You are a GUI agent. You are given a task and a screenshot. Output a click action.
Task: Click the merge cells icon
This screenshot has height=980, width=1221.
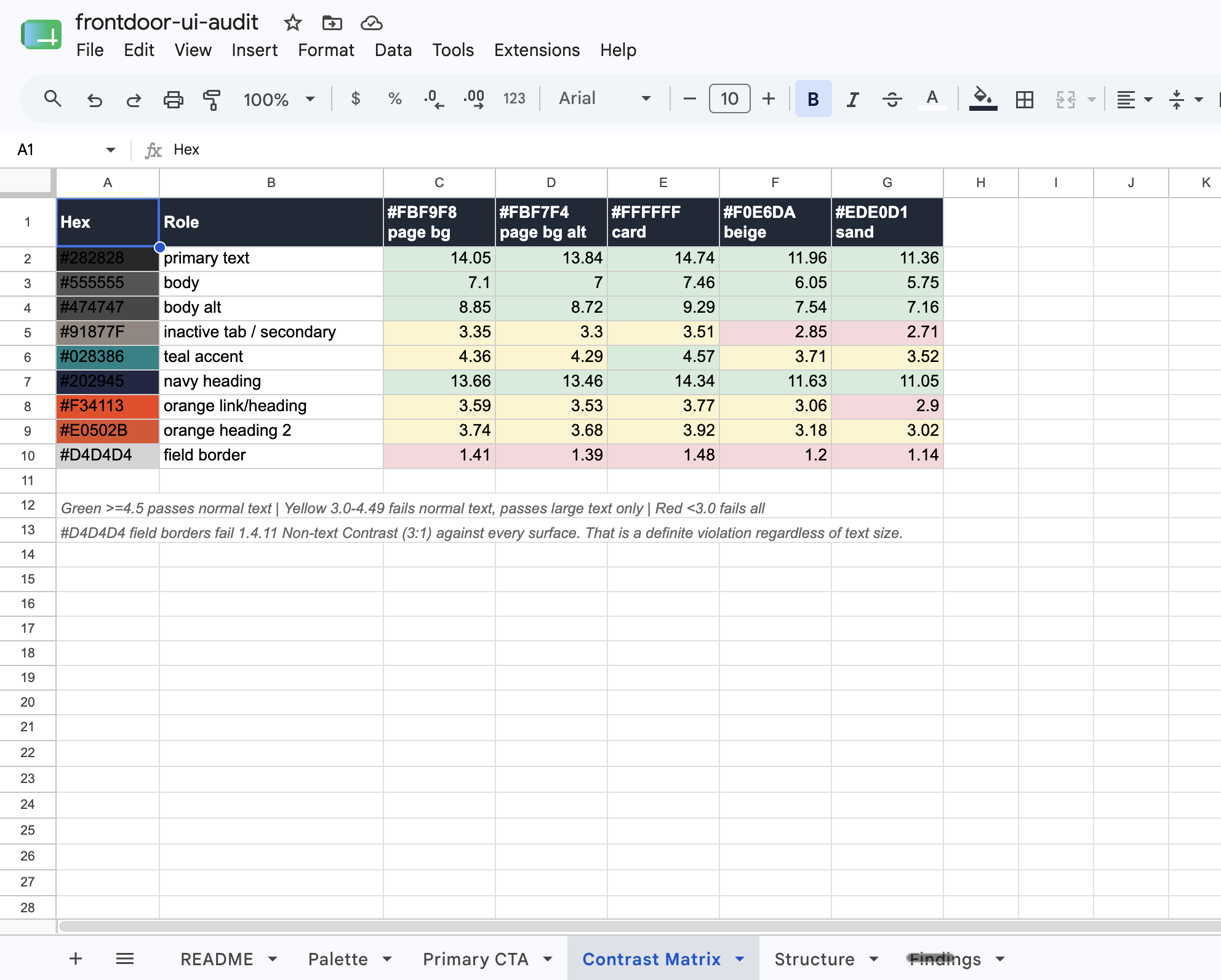pyautogui.click(x=1065, y=99)
